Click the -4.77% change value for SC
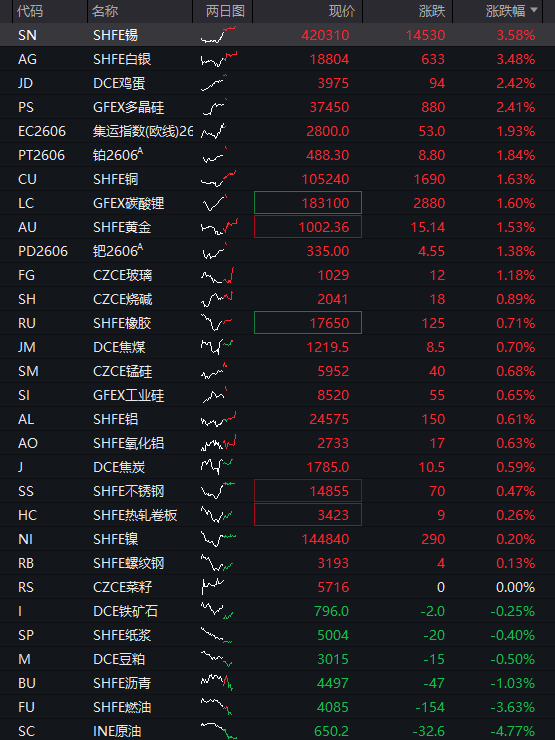This screenshot has height=740, width=555. (x=513, y=731)
